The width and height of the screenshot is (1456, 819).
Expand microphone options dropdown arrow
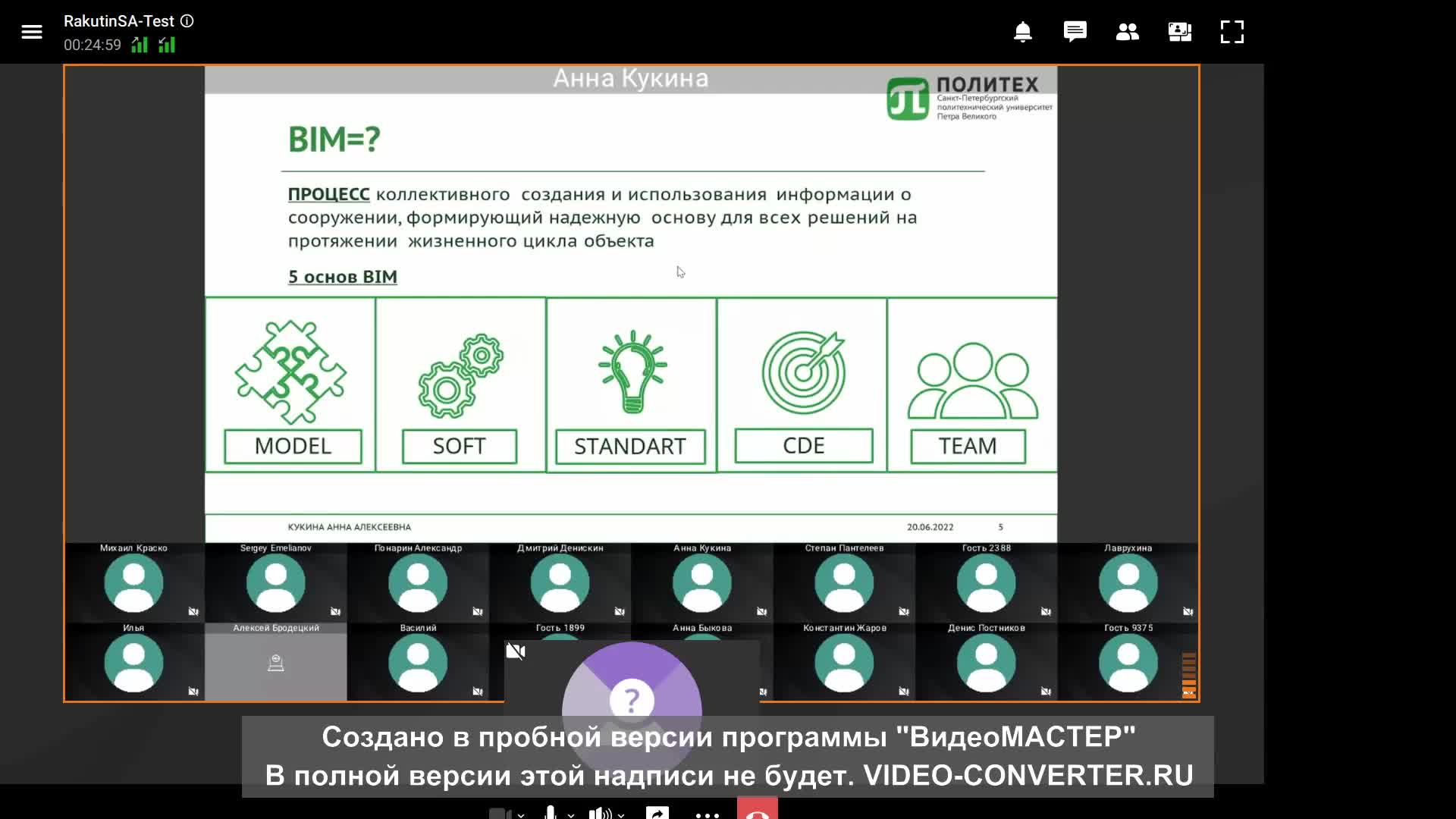571,815
